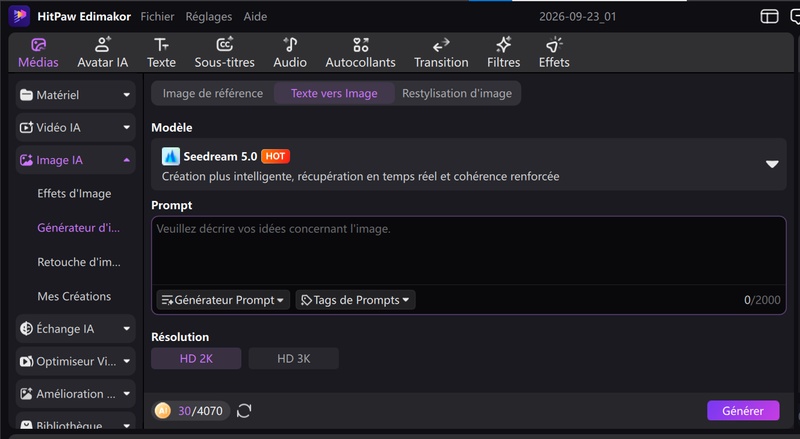
Task: Open the Générateur Prompt dropdown arrow
Action: [280, 301]
